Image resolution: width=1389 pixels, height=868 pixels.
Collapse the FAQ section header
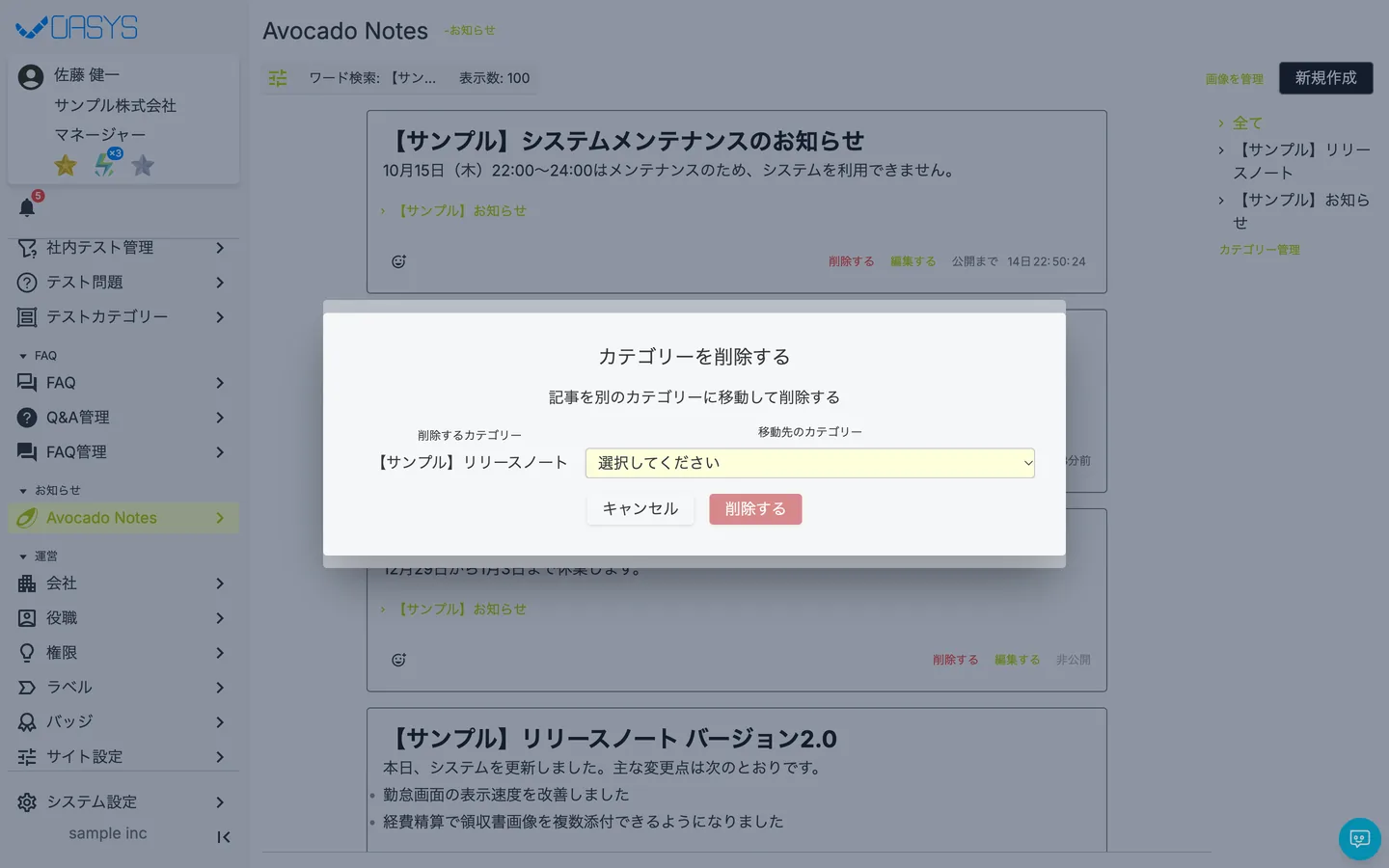39,356
